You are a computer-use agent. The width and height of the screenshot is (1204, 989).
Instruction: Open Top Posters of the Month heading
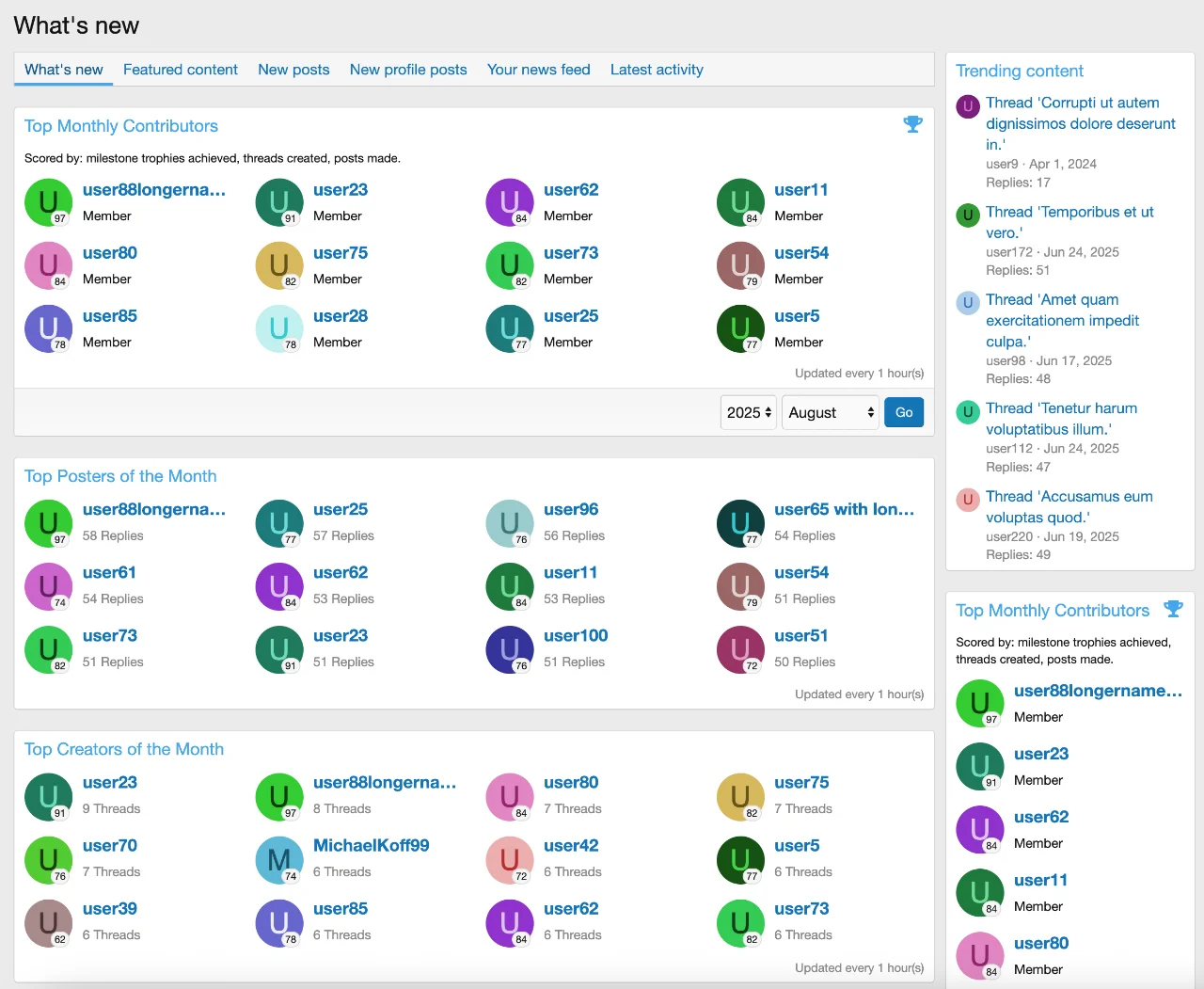pos(120,476)
